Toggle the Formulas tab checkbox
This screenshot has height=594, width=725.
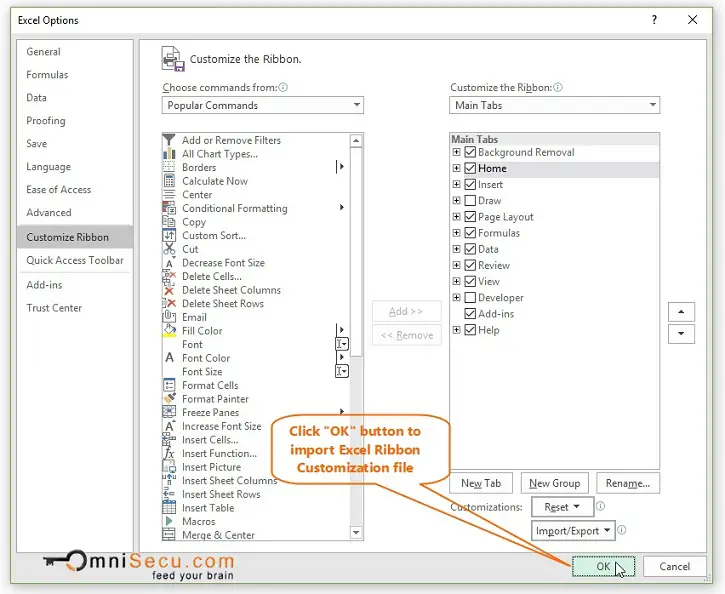470,233
